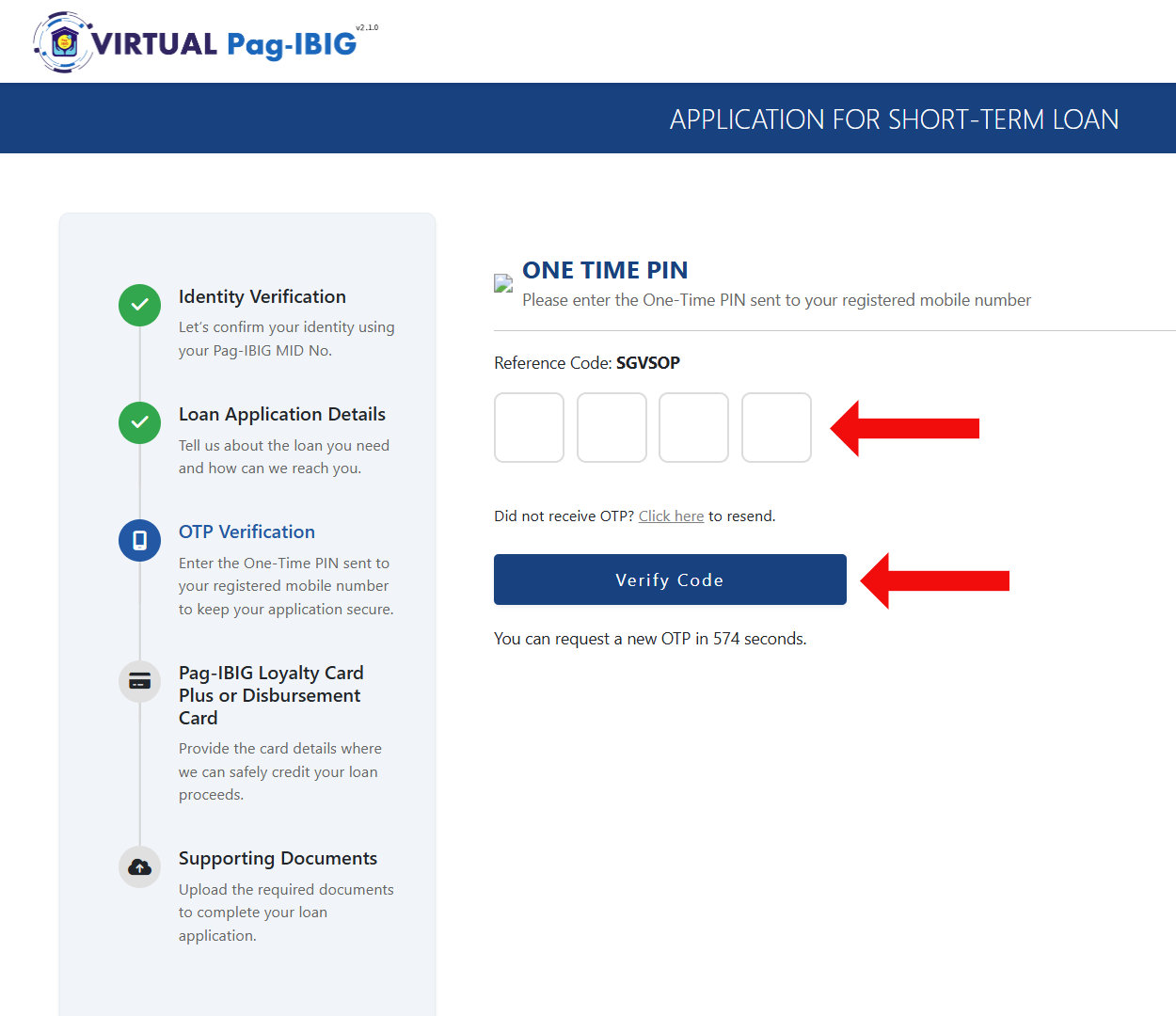Select the Identity Verification step title

tap(262, 296)
